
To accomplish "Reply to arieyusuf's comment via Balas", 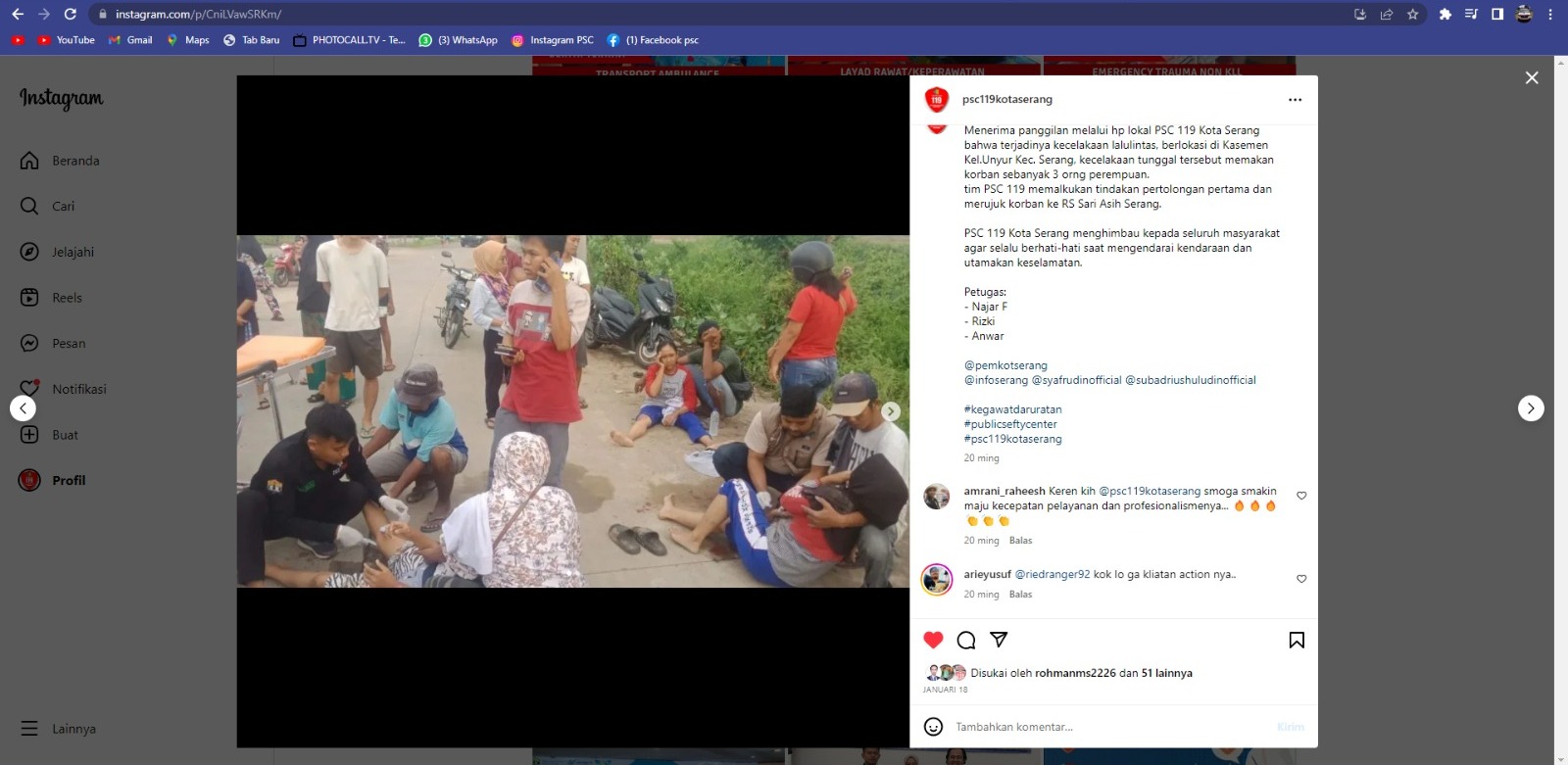I will coord(1020,595).
